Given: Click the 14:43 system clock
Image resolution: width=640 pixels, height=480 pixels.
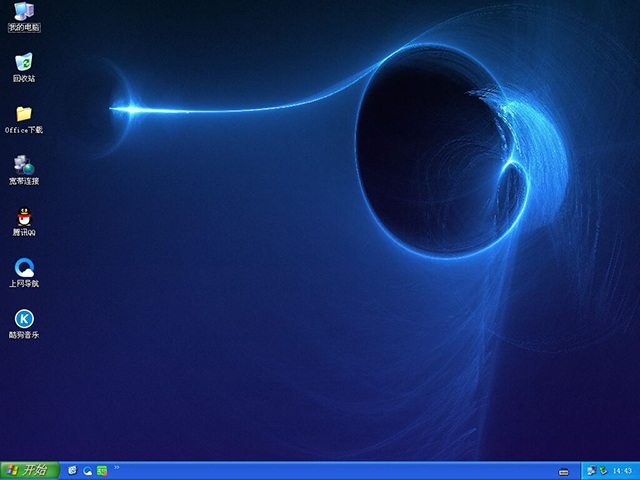Looking at the screenshot, I should [x=622, y=471].
